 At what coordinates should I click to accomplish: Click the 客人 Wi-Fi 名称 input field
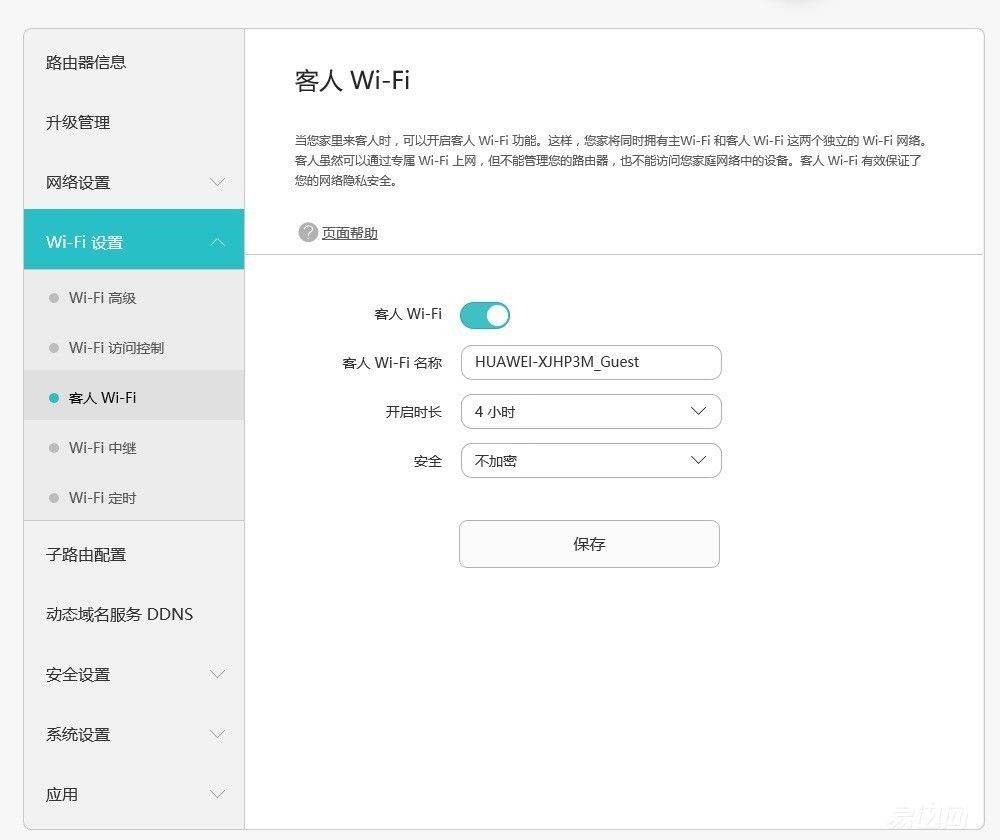tap(591, 362)
